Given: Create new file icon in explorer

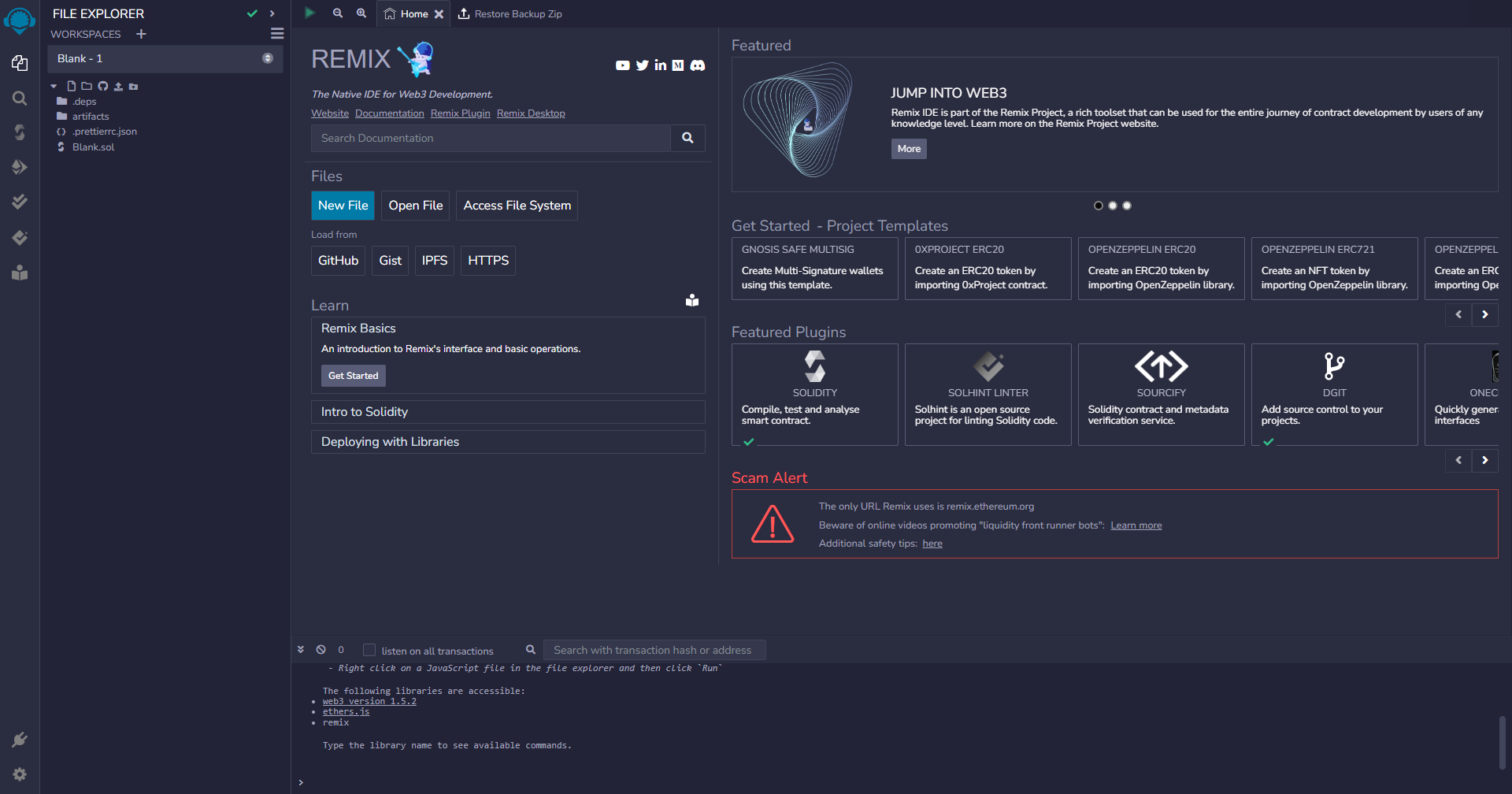Looking at the screenshot, I should coord(72,86).
